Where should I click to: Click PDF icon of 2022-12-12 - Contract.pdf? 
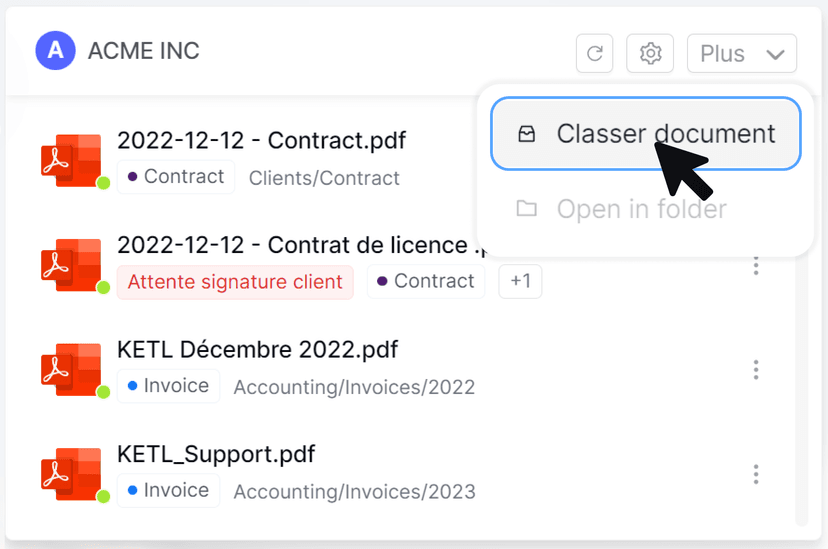point(71,160)
